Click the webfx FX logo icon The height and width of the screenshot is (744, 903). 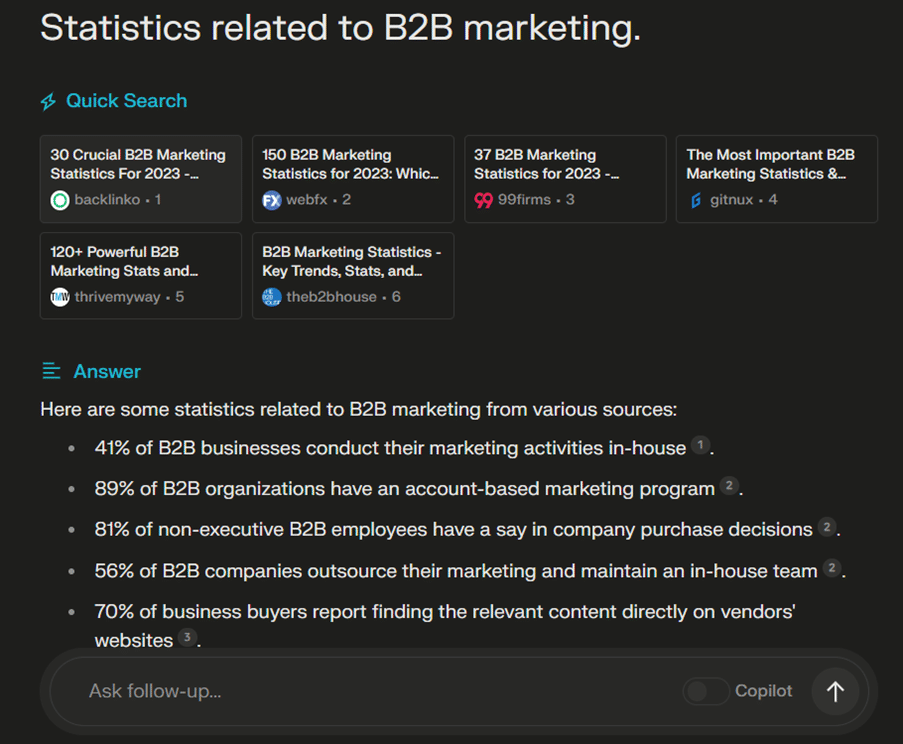point(272,200)
